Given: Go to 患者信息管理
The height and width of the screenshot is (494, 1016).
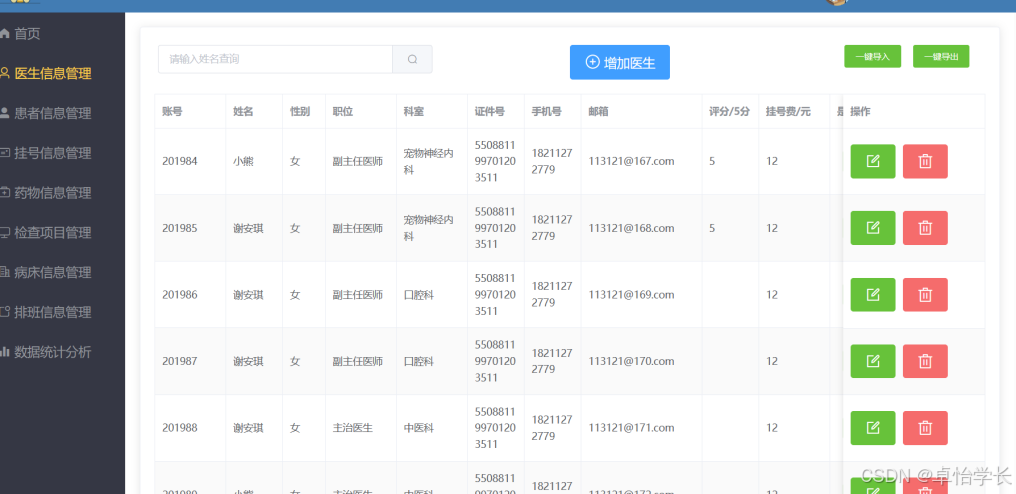Looking at the screenshot, I should (x=62, y=113).
